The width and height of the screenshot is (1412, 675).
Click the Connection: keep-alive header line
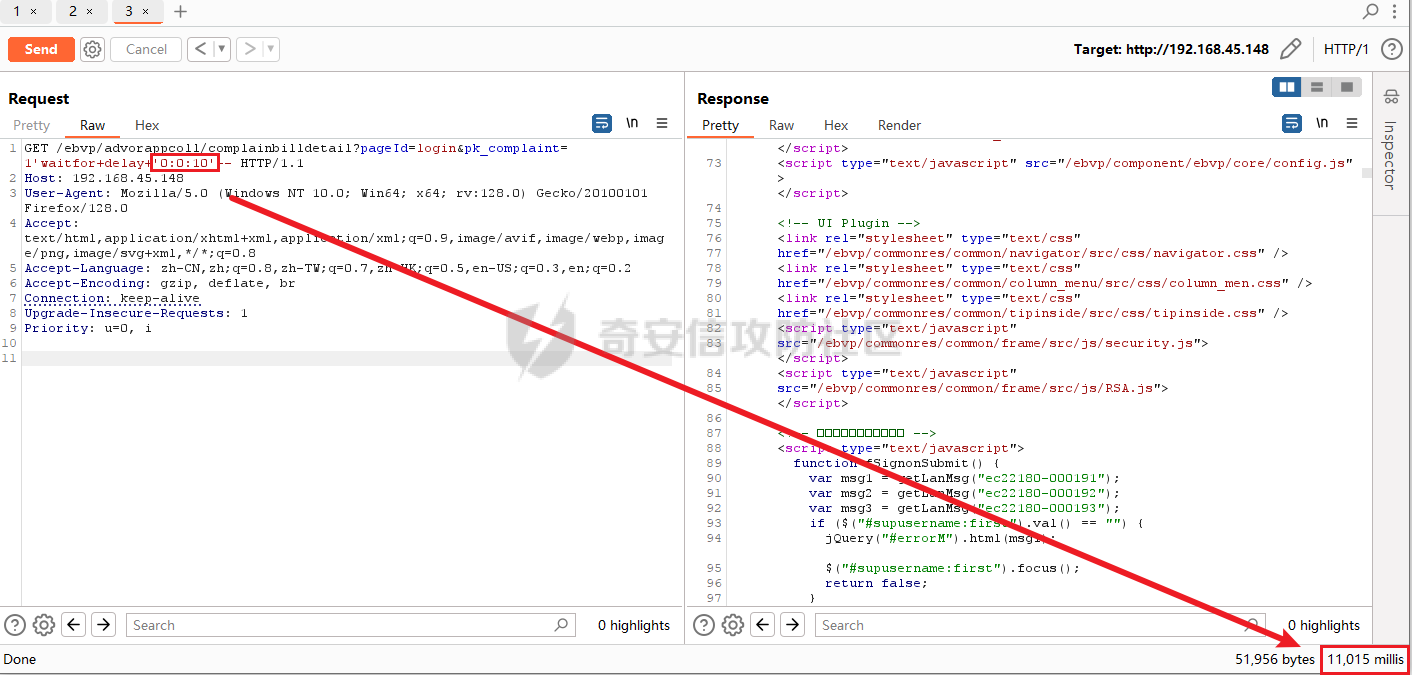coord(112,298)
